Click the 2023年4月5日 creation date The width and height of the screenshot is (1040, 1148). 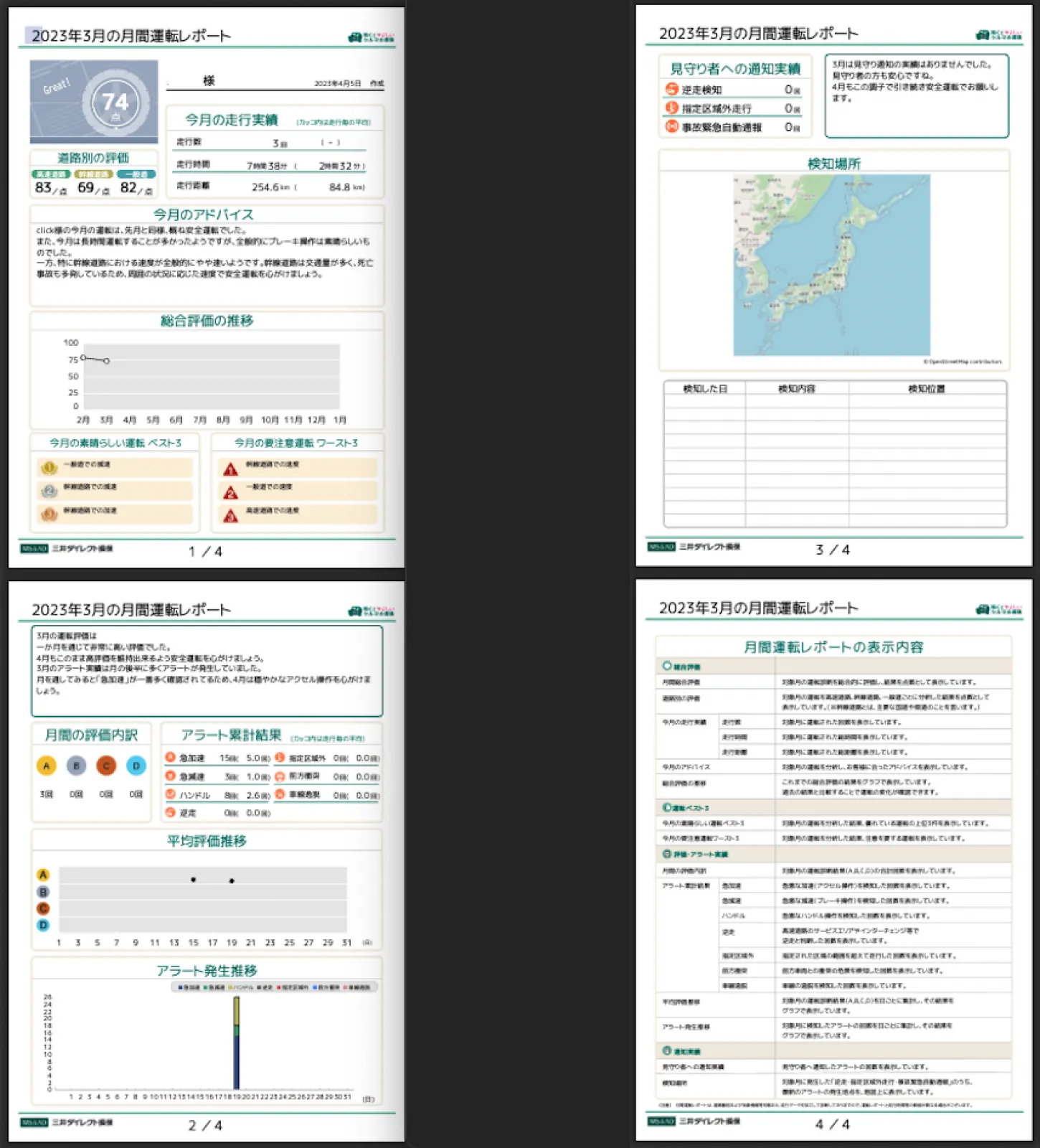tap(337, 83)
